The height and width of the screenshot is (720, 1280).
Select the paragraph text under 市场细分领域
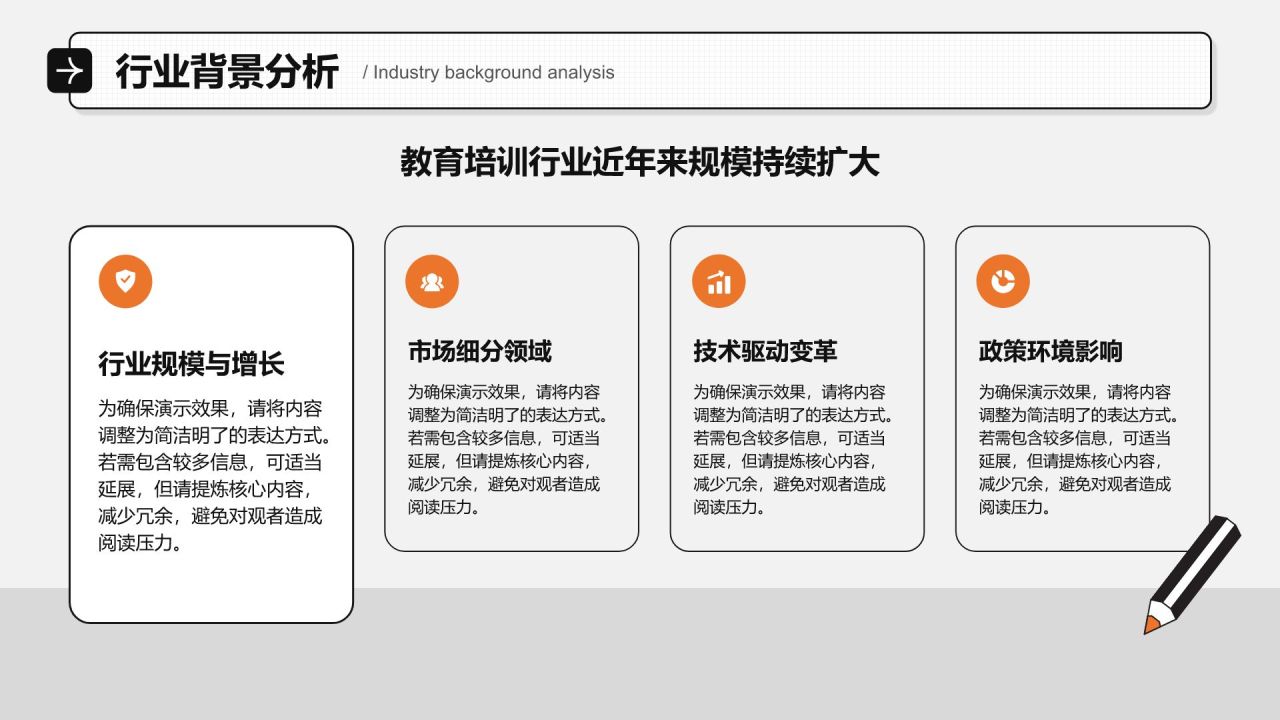(510, 449)
